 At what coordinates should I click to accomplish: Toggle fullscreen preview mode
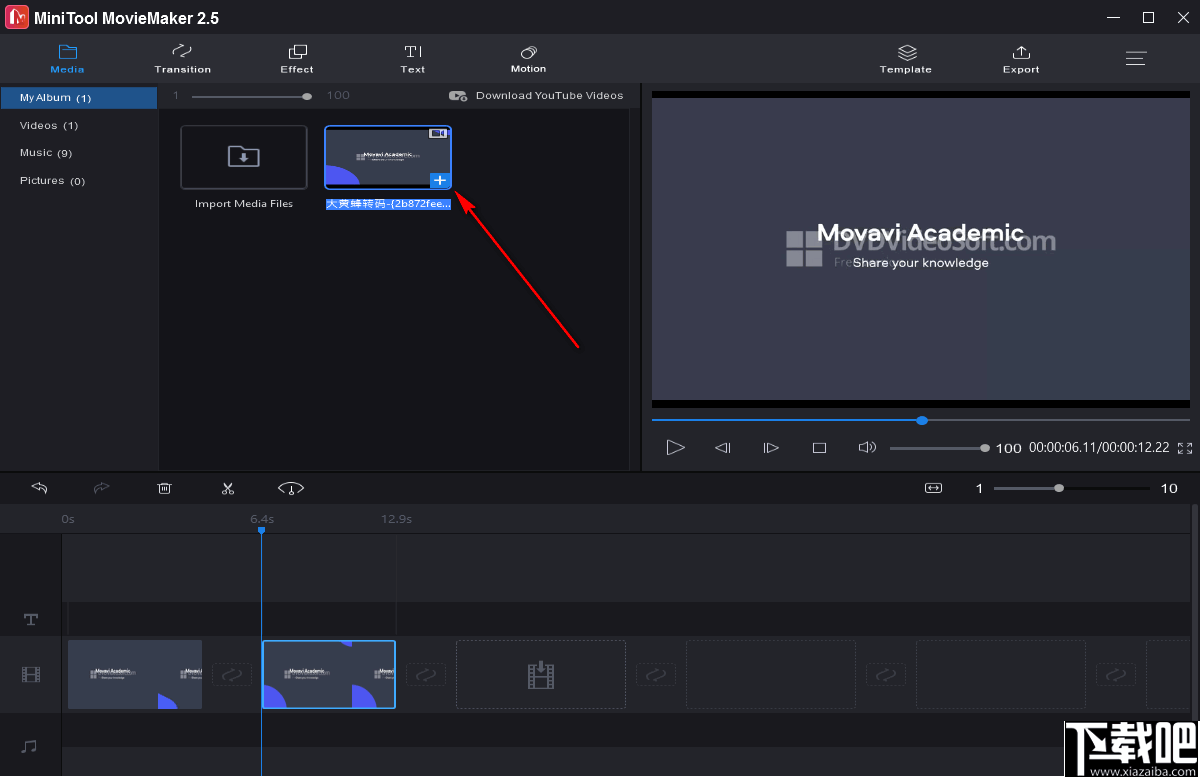coord(1185,450)
